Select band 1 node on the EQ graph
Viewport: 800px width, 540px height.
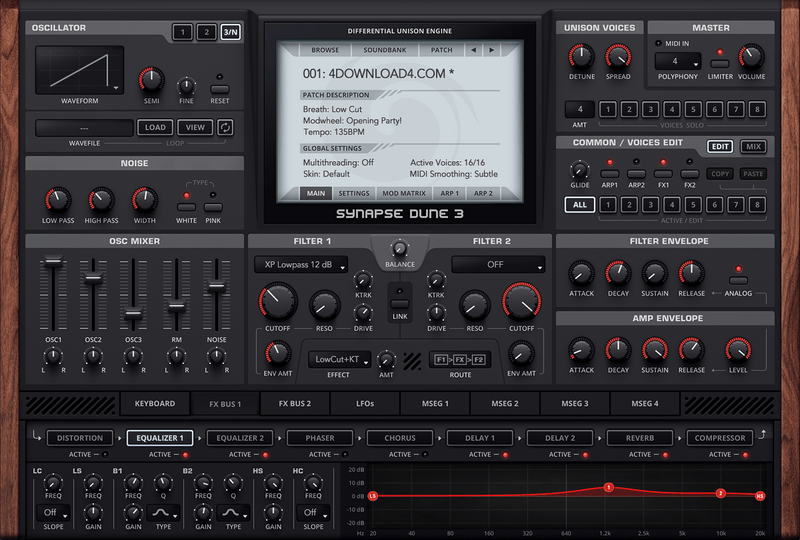(x=608, y=488)
